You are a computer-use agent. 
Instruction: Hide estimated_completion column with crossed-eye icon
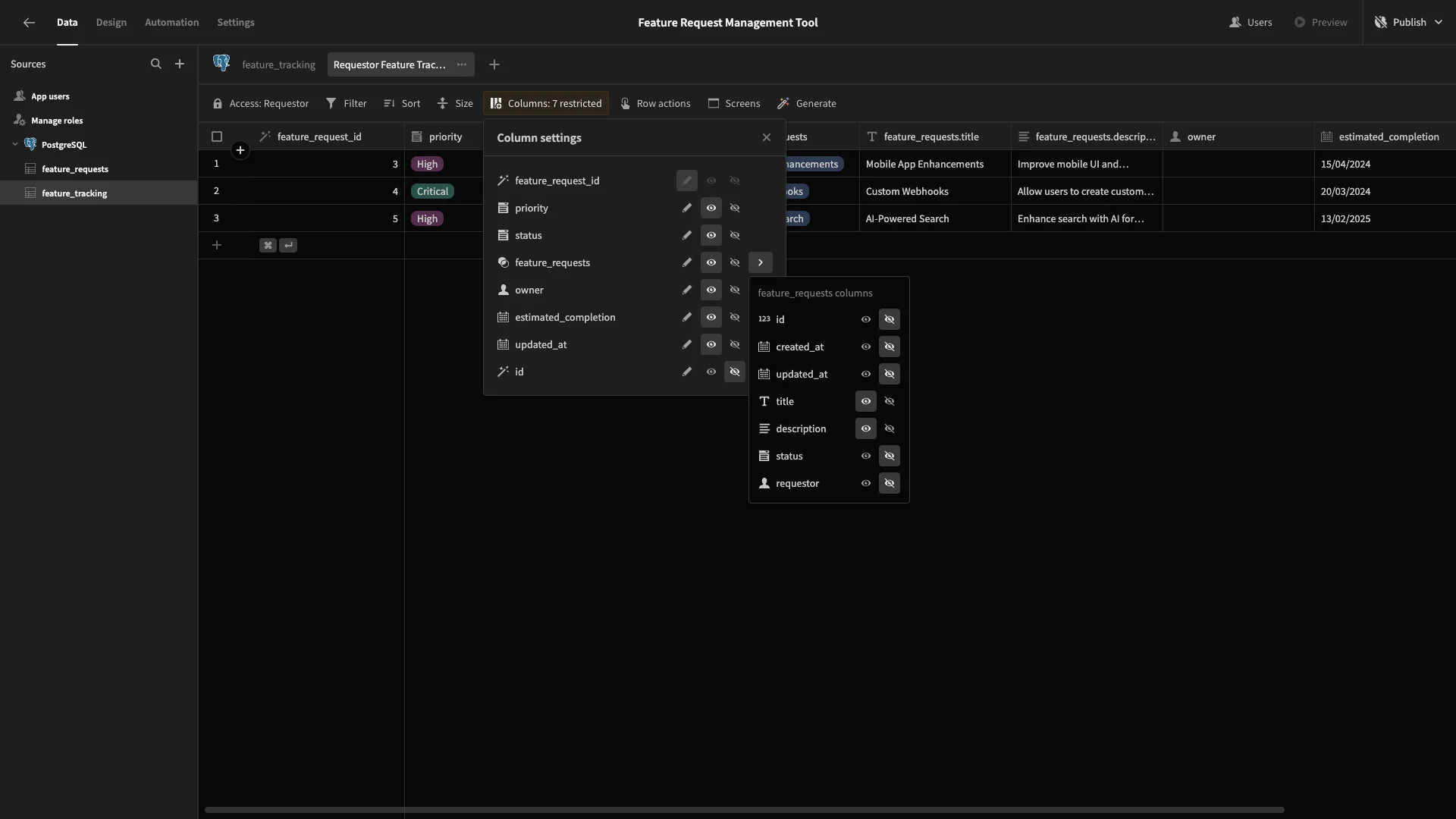point(735,317)
